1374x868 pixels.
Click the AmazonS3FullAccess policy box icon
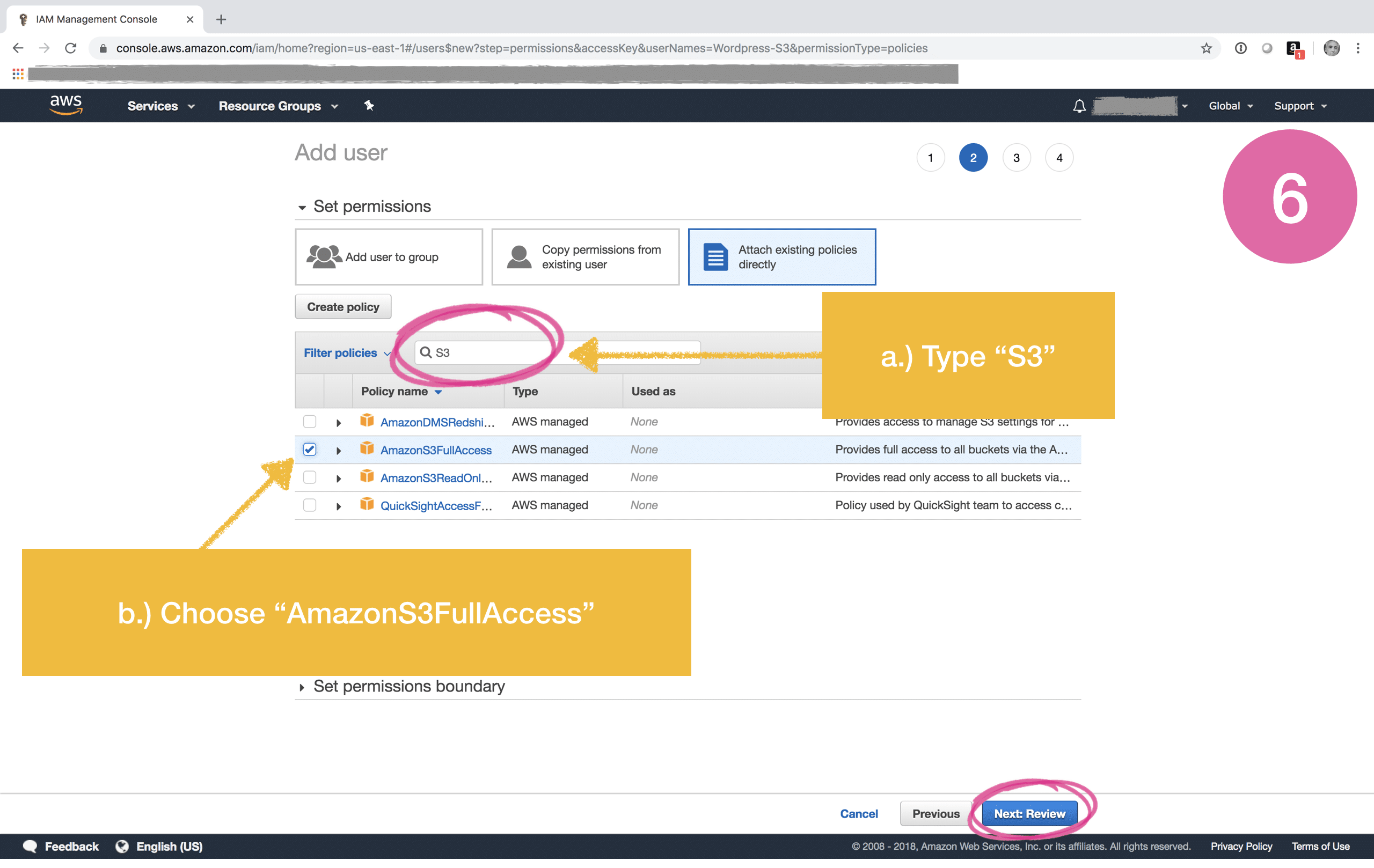[x=367, y=448]
